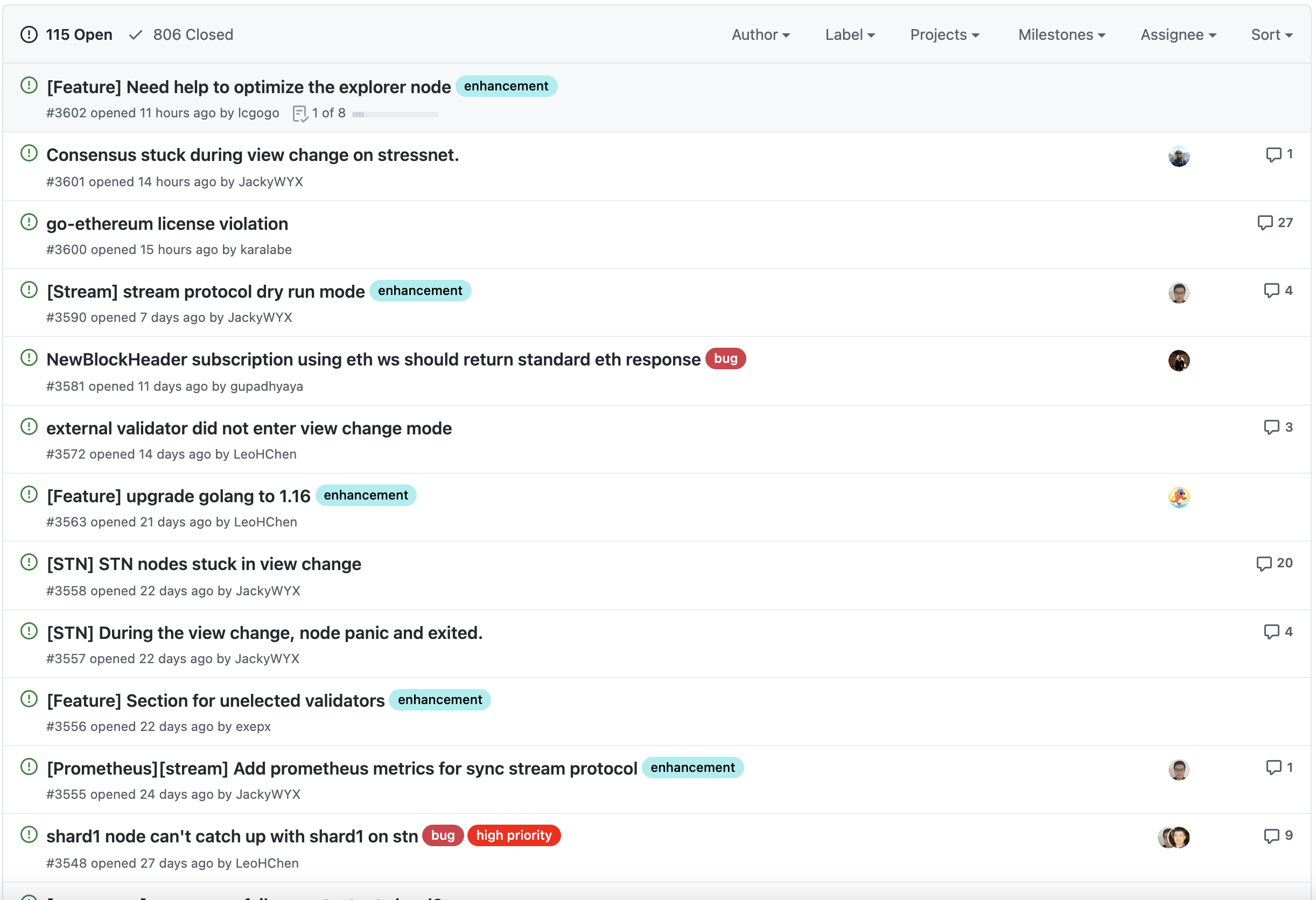Open issue titled go-ethereum license violation

(167, 223)
